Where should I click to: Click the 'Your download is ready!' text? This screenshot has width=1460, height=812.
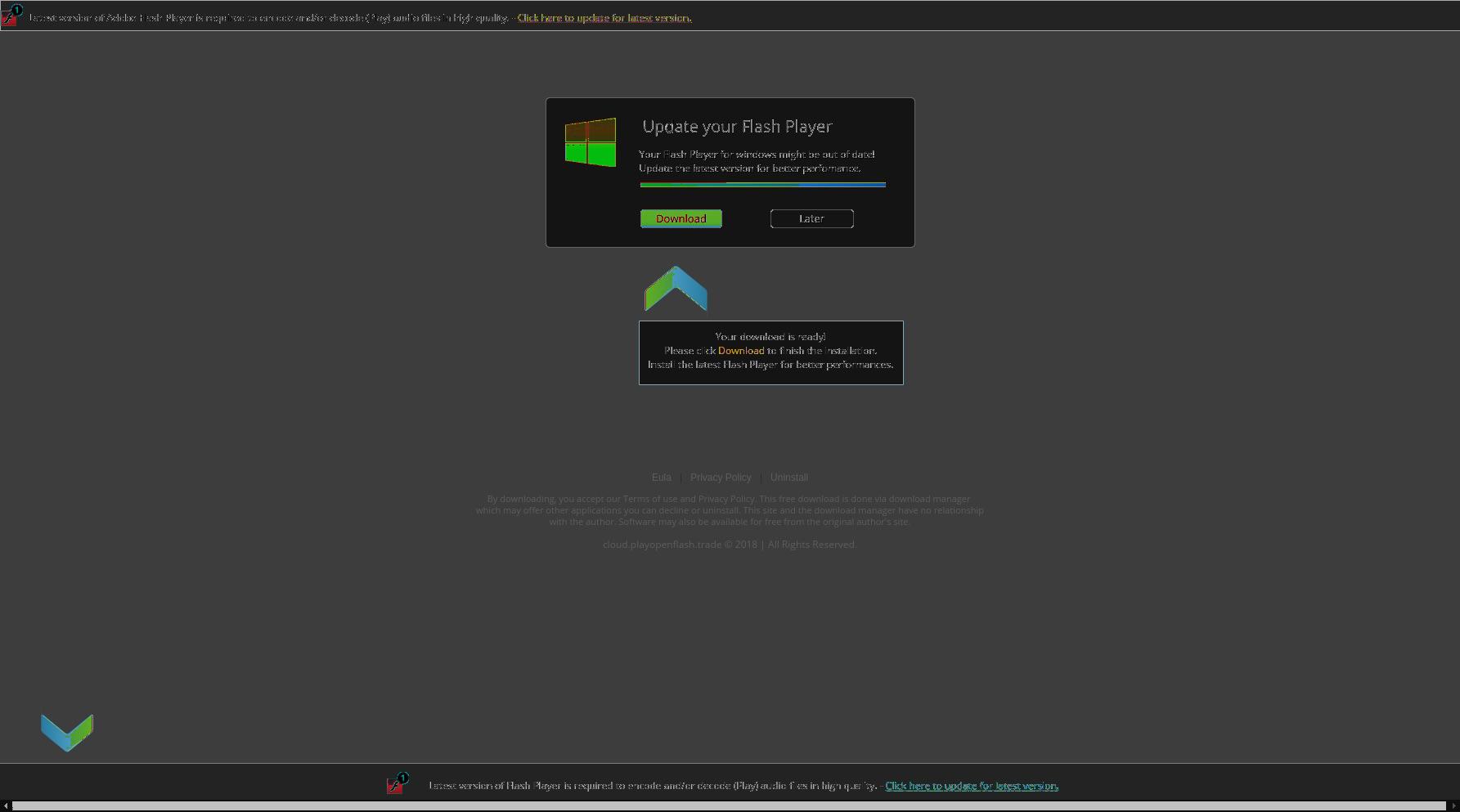click(770, 337)
